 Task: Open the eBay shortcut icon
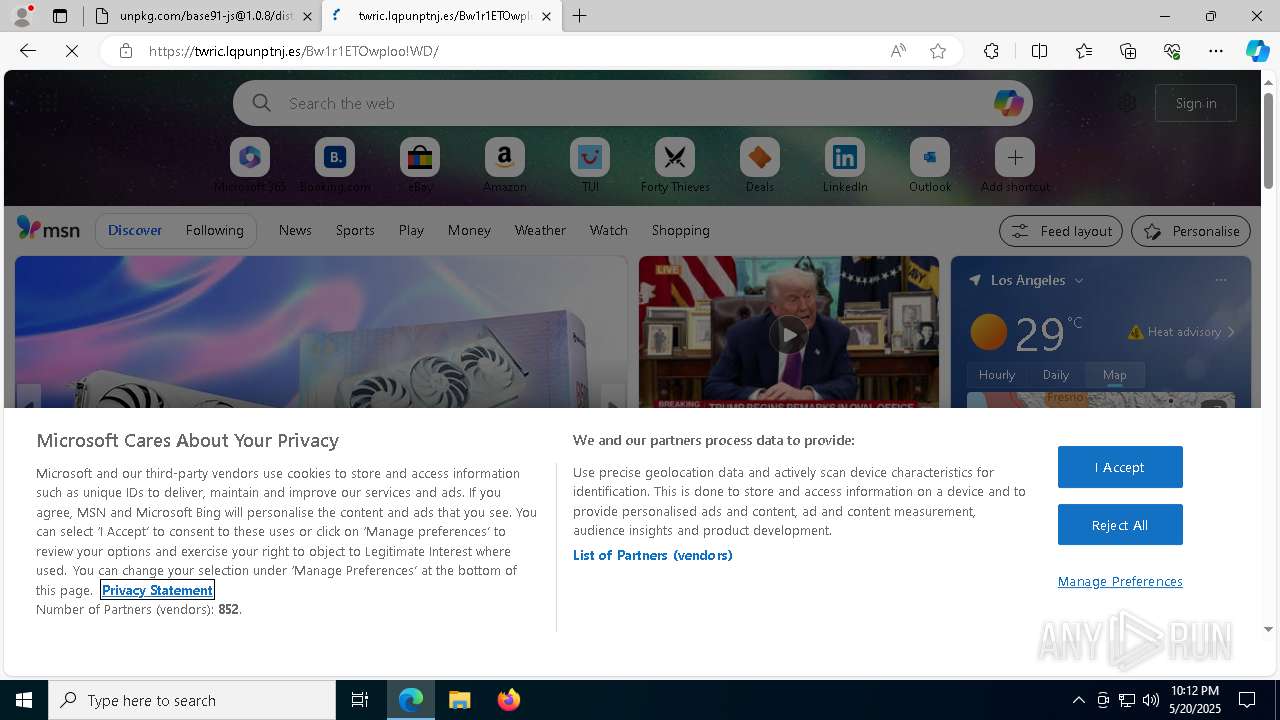point(420,157)
